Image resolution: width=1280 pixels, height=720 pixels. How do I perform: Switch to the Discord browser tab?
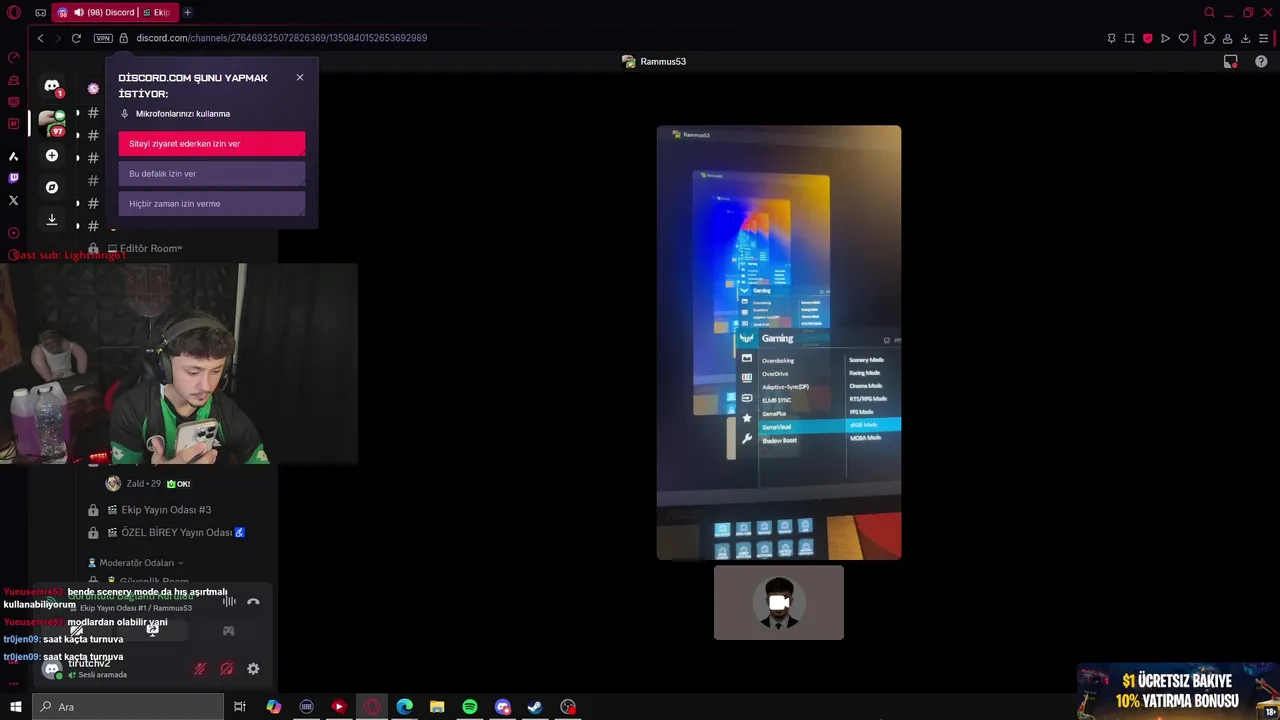[115, 12]
